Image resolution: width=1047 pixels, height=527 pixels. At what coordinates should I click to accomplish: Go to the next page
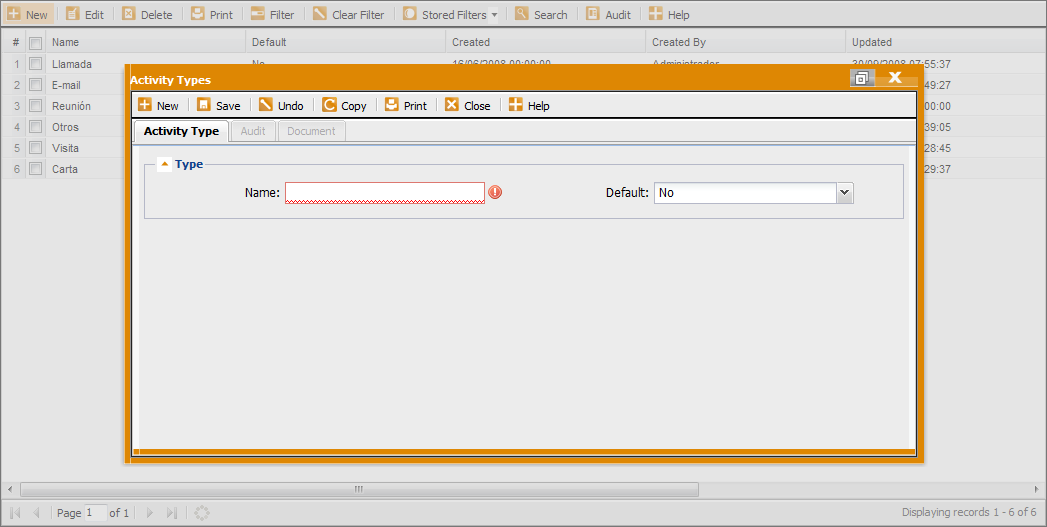(150, 512)
